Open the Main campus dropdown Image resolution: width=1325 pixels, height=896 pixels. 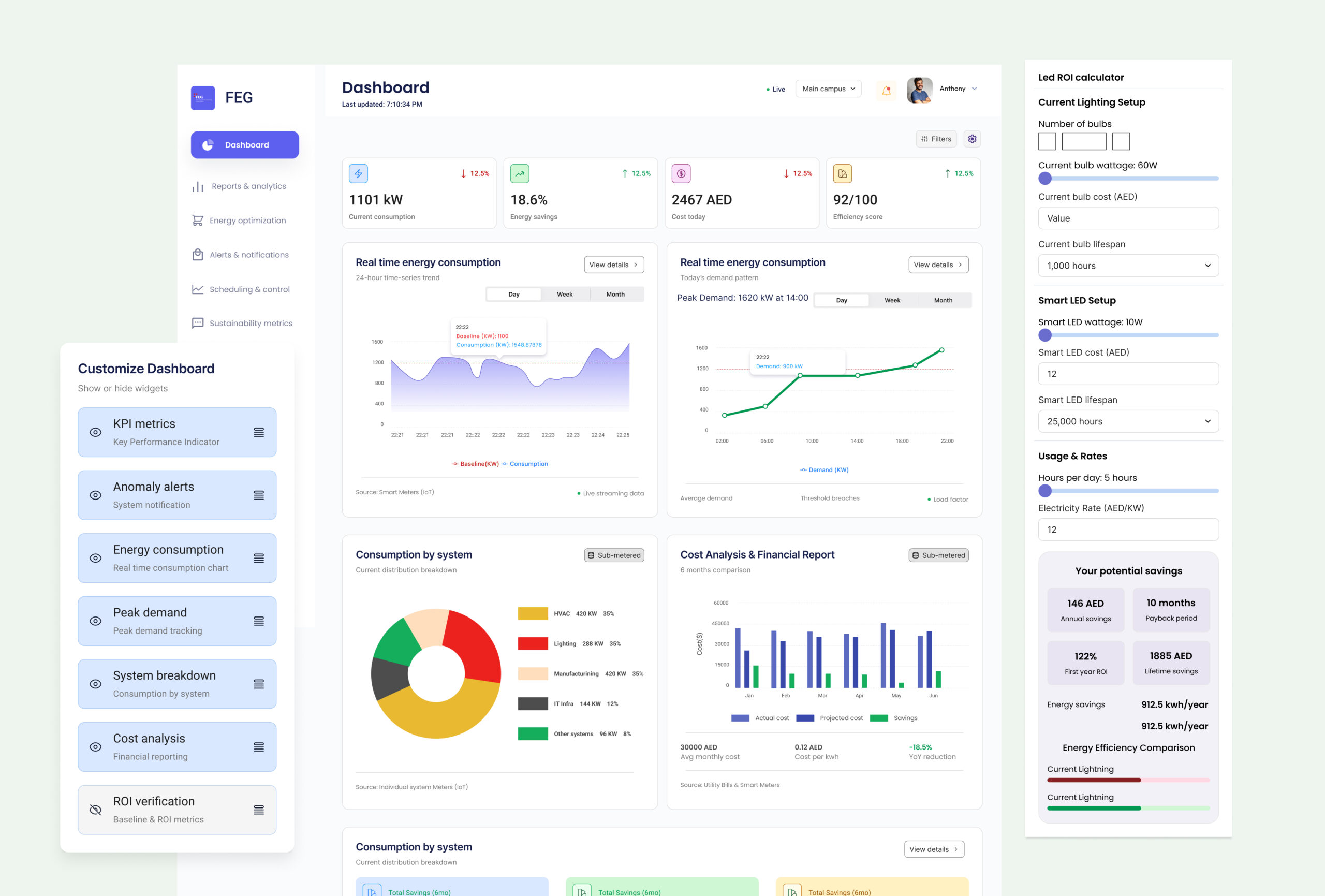(828, 89)
